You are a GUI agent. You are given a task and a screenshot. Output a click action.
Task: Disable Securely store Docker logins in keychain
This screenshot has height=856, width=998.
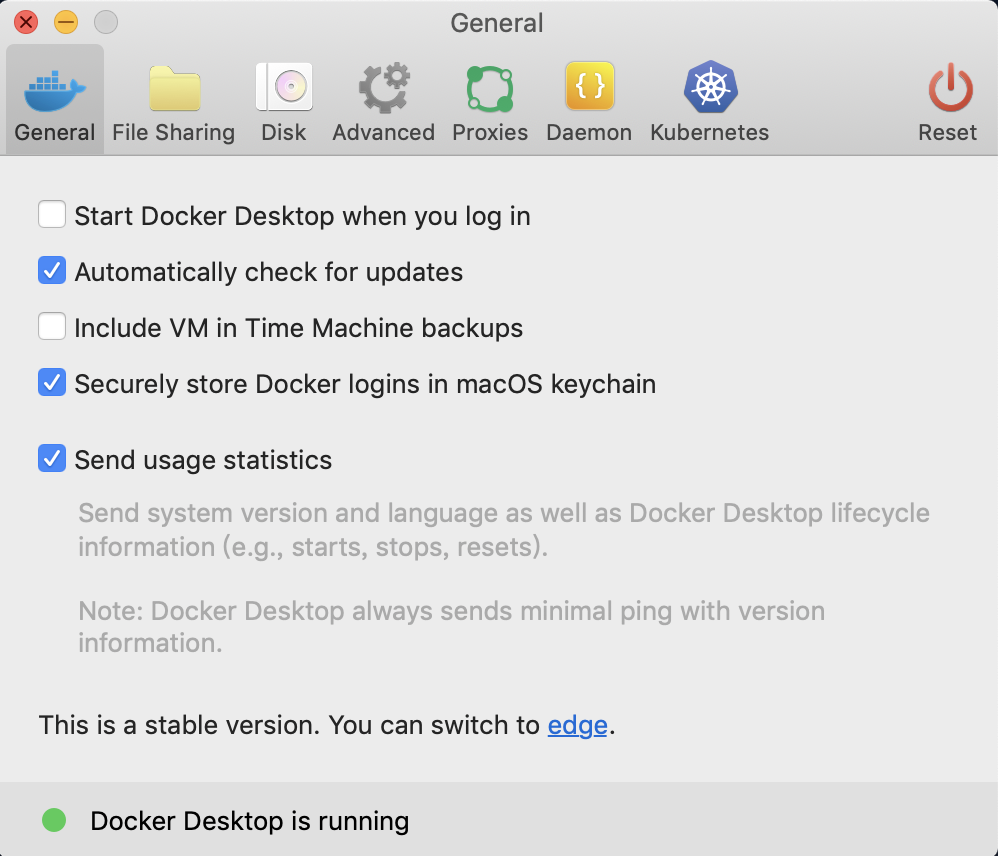tap(52, 383)
